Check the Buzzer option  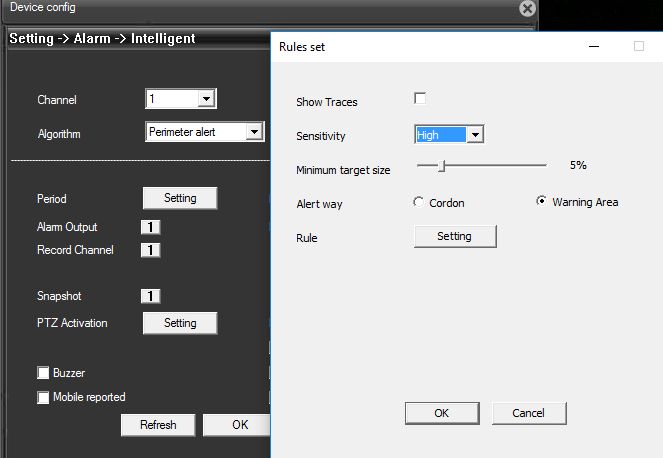point(43,373)
